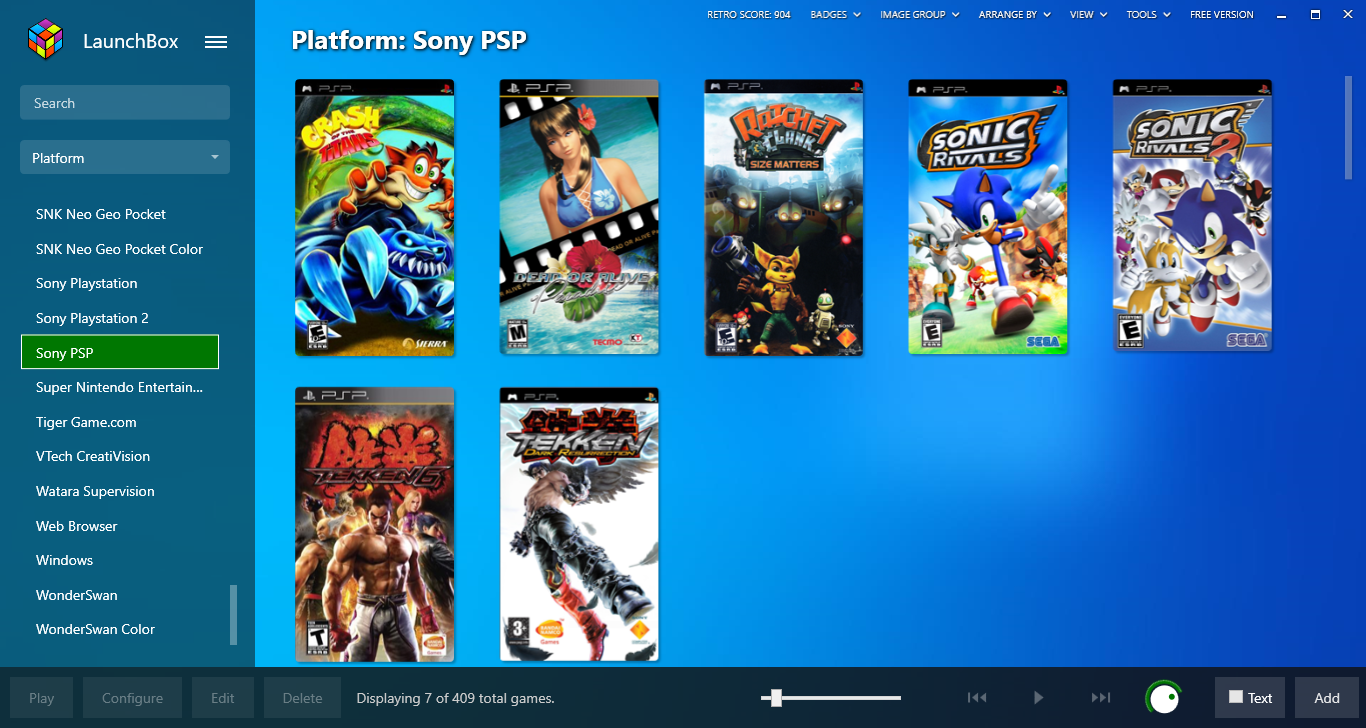Screen dimensions: 1366x728
Task: Click the LaunchBox cube logo
Action: (46, 41)
